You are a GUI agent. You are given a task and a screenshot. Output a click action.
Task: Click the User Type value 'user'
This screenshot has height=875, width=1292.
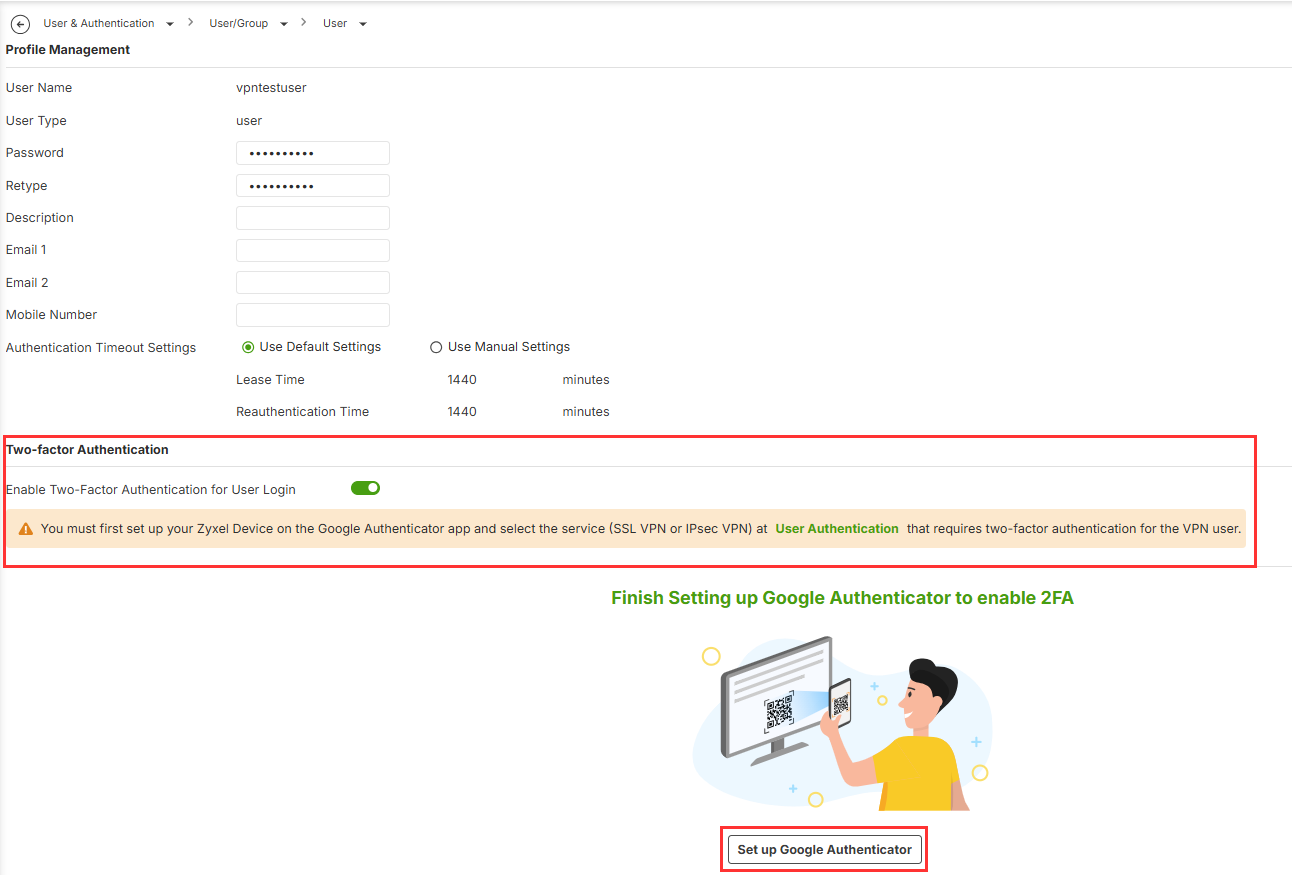[249, 121]
